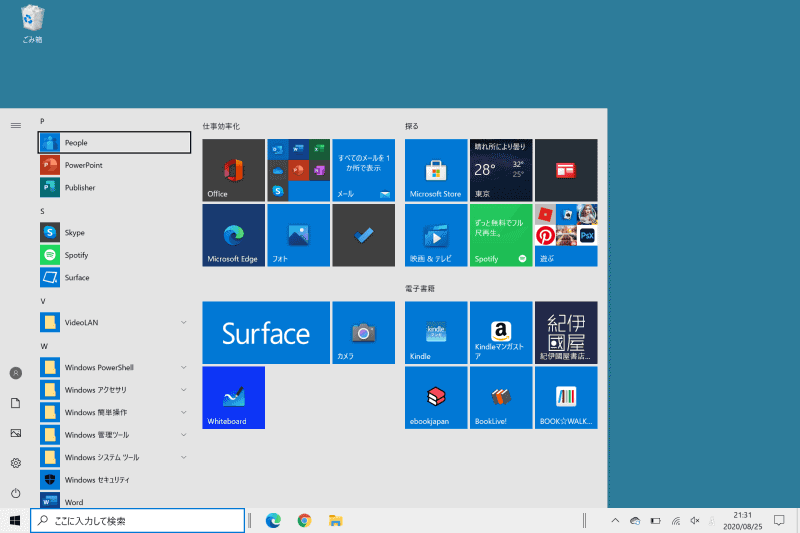Screen dimensions: 800x533
Task: Open the 紀伊國屋書店 tile
Action: pos(566,333)
